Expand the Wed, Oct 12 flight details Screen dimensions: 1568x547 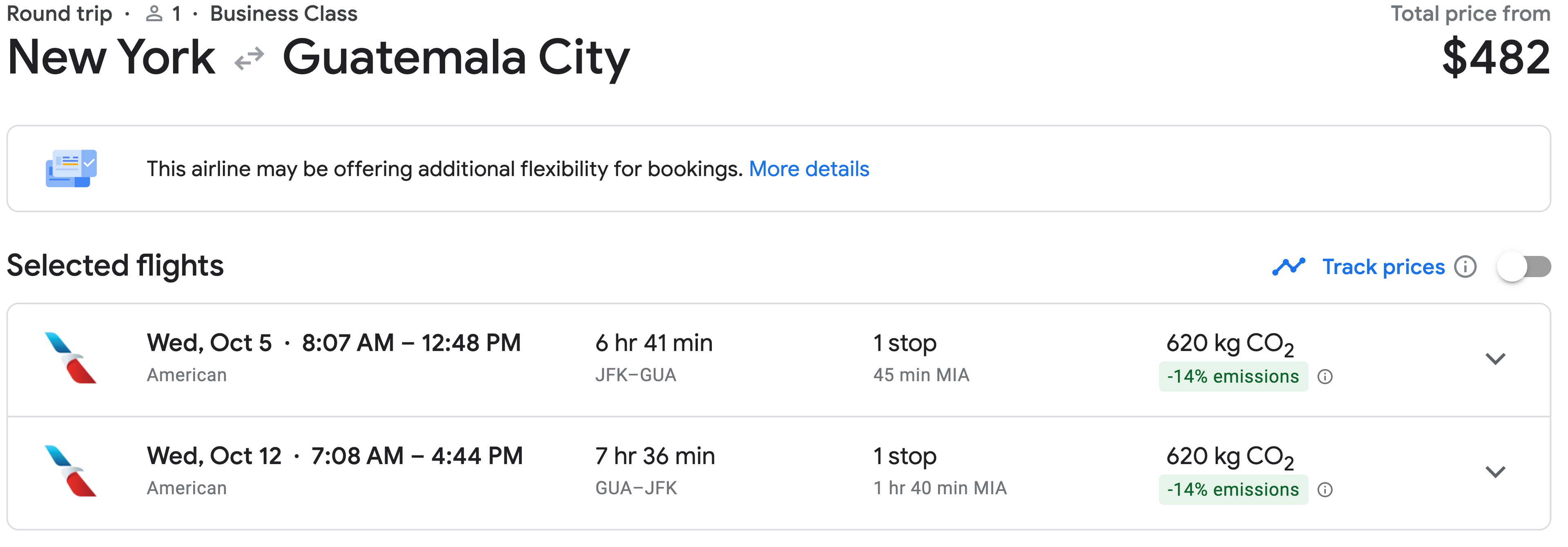tap(1496, 472)
